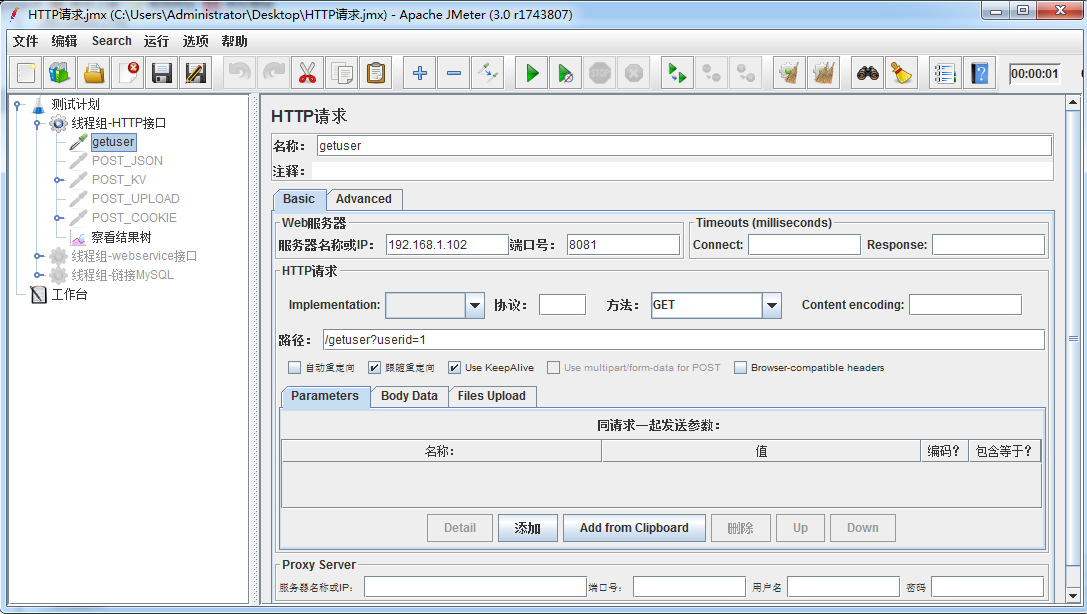Enable the 自动重定向 checkbox
1087x614 pixels.
(295, 367)
